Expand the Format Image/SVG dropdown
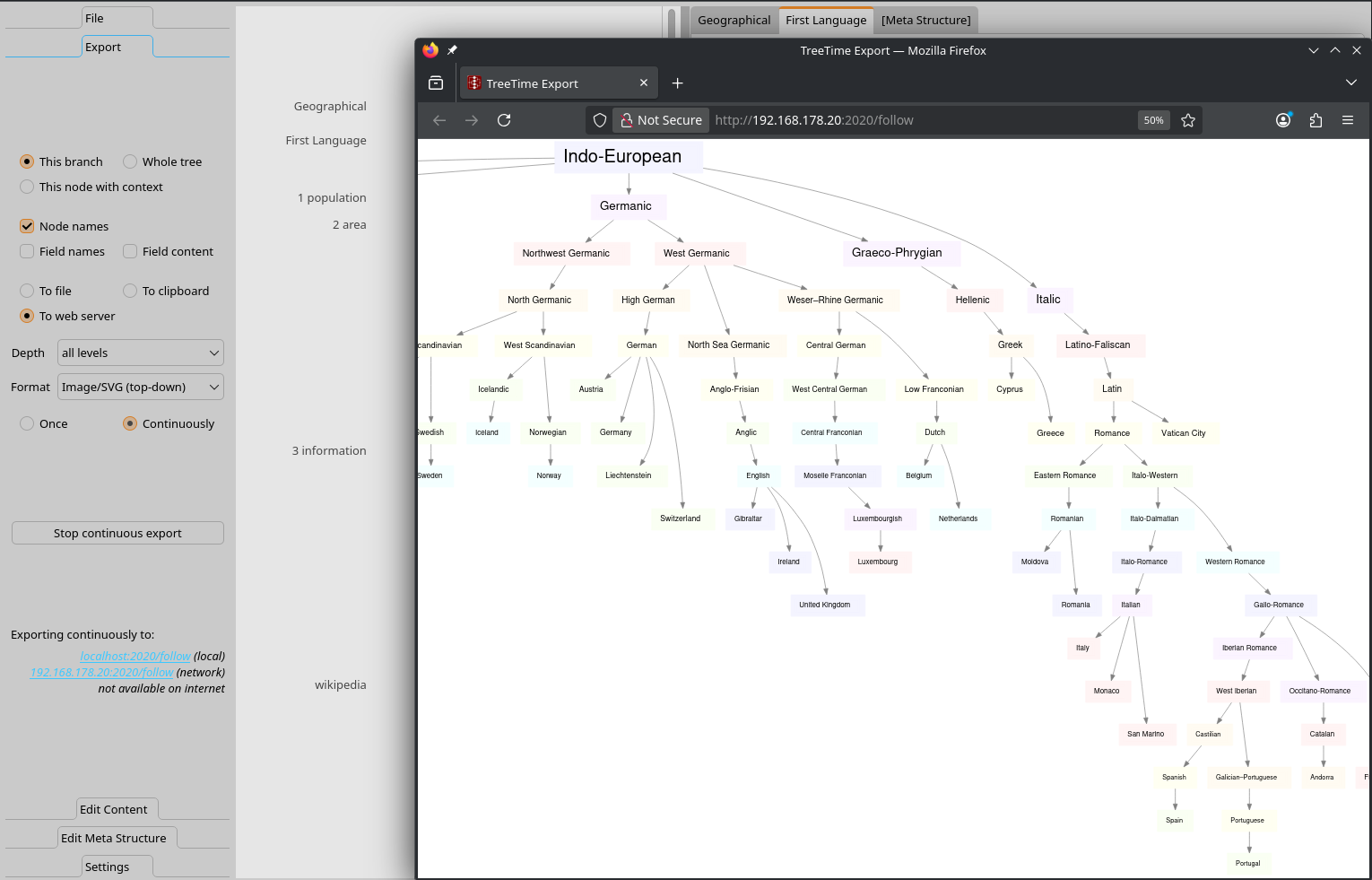The height and width of the screenshot is (880, 1372). point(140,388)
